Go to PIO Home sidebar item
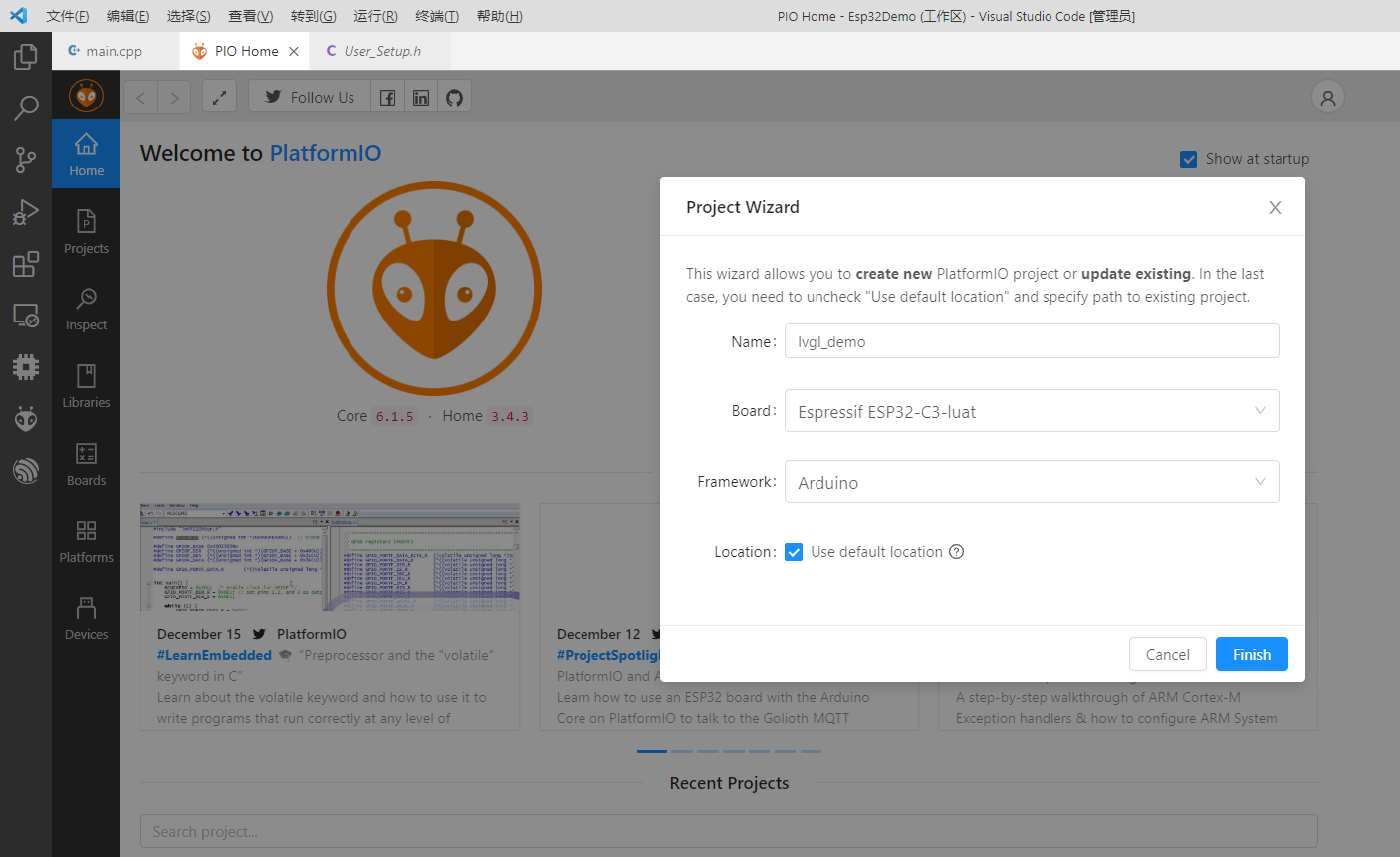1400x857 pixels. 87,154
